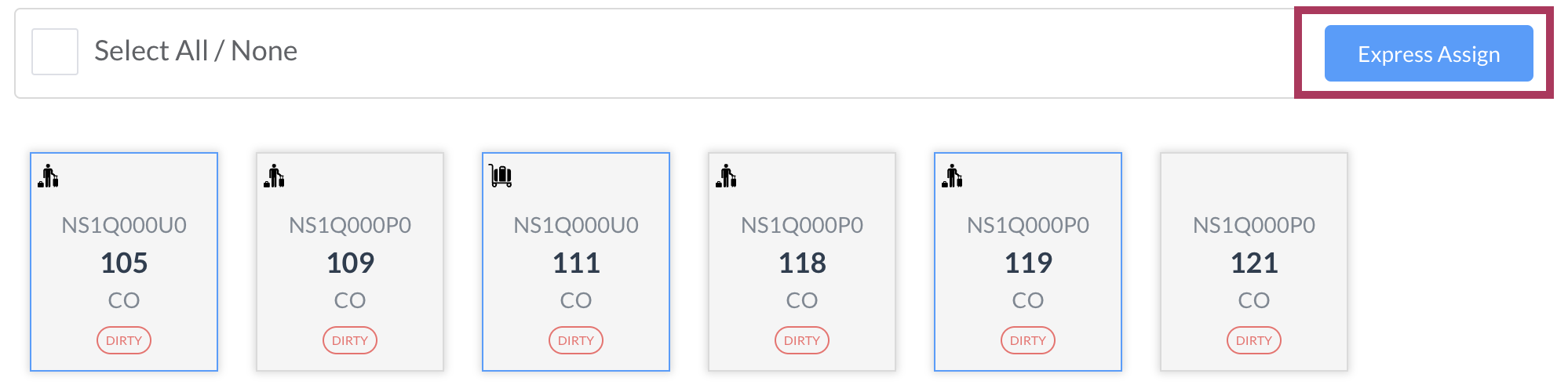Select room number 119 tile
1568x392 pixels.
pos(1028,262)
